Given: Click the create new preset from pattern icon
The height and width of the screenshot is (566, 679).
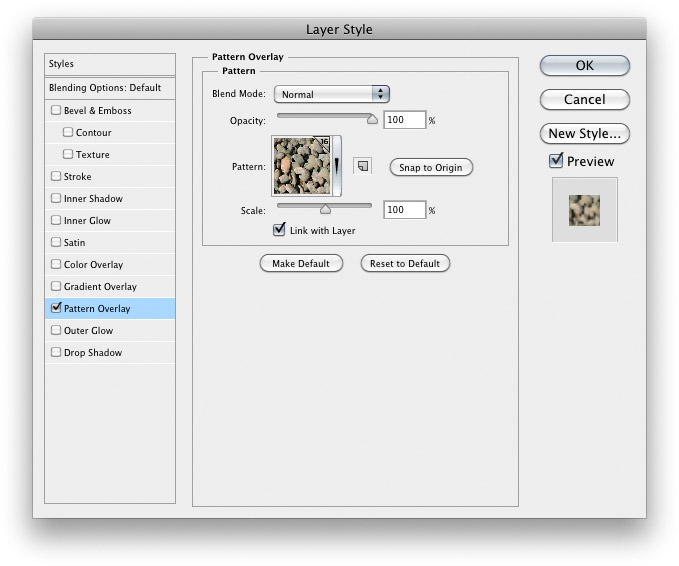Looking at the screenshot, I should click(362, 166).
